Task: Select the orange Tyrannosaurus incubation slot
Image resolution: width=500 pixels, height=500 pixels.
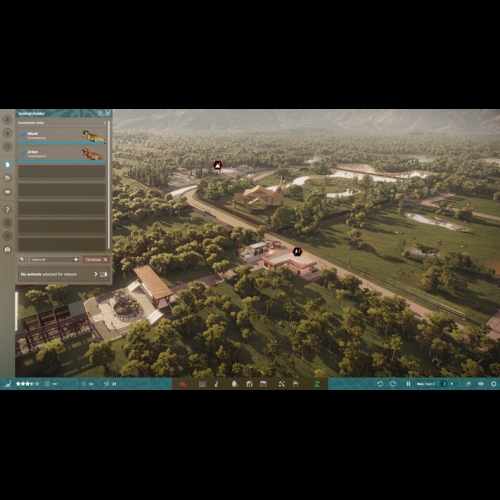Action: tap(62, 154)
